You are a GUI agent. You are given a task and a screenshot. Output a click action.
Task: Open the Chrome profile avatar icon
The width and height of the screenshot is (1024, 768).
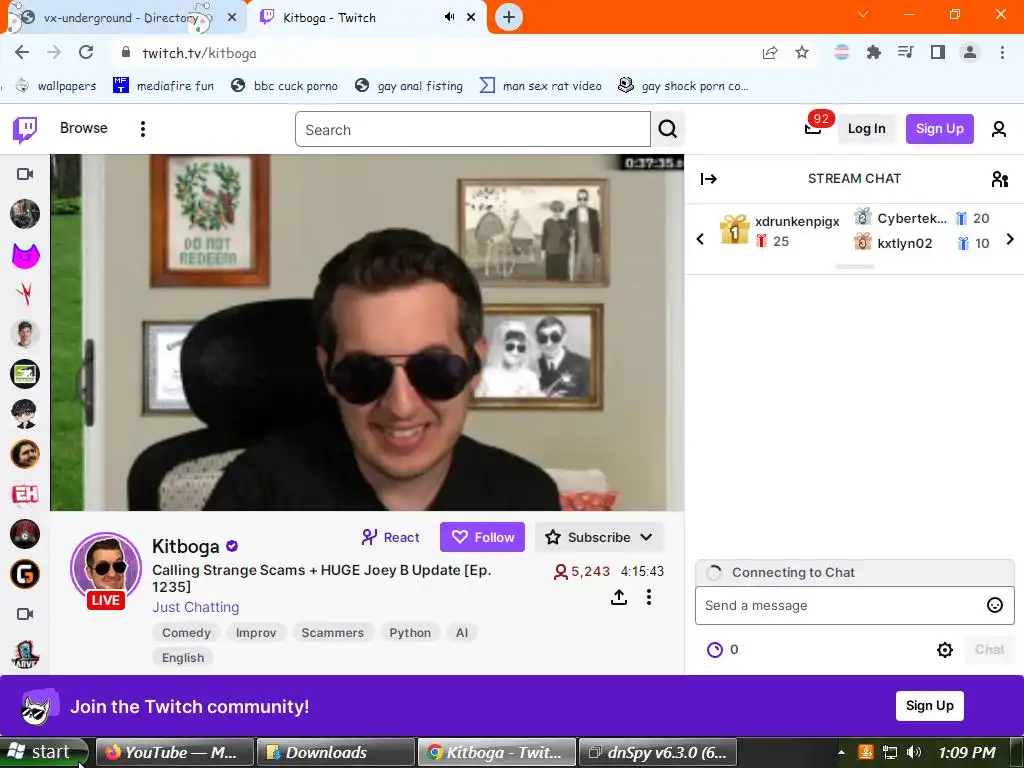[x=970, y=53]
